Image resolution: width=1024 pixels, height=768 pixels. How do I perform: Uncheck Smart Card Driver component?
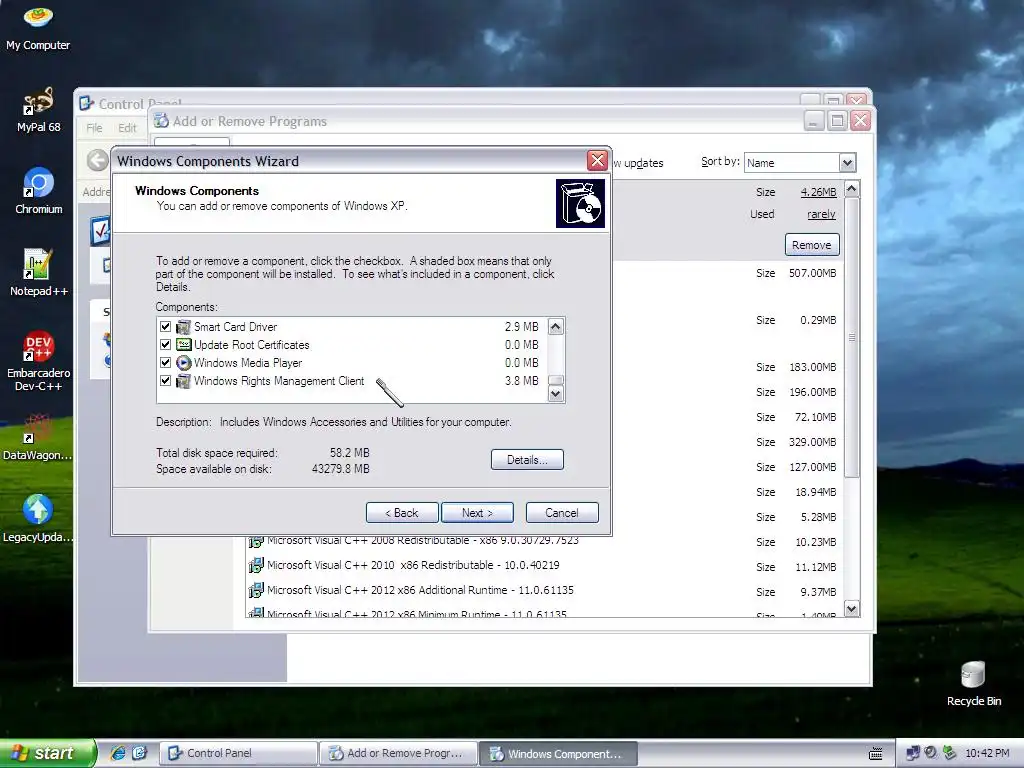pyautogui.click(x=165, y=327)
